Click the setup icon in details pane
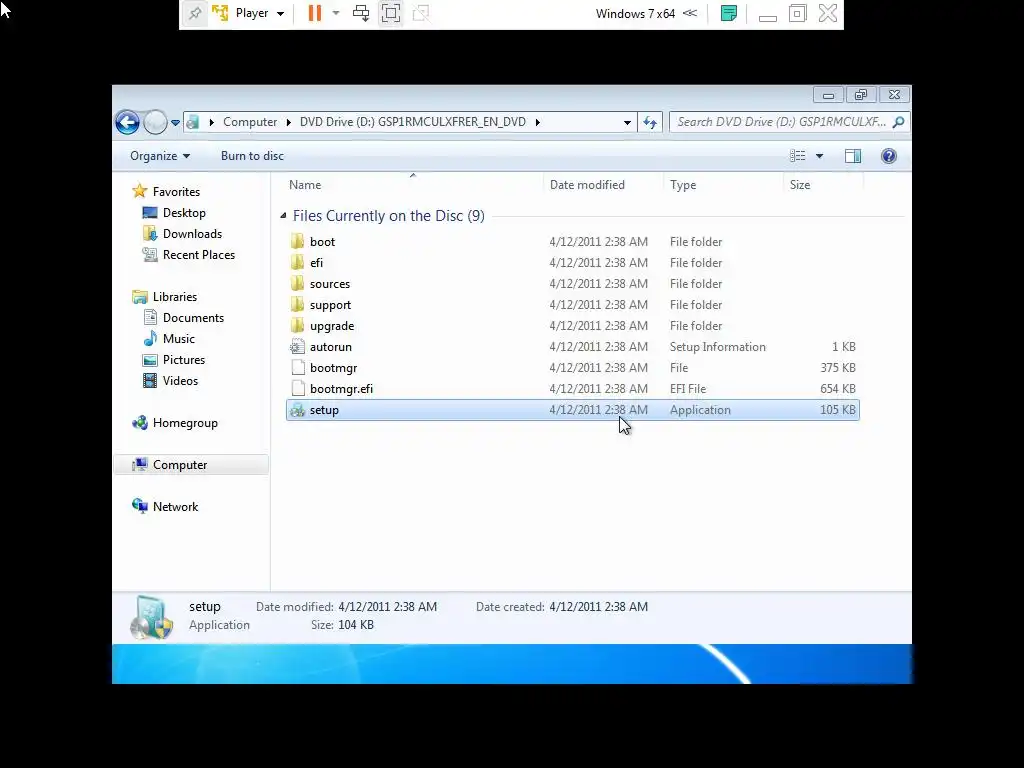1024x768 pixels. pyautogui.click(x=151, y=617)
